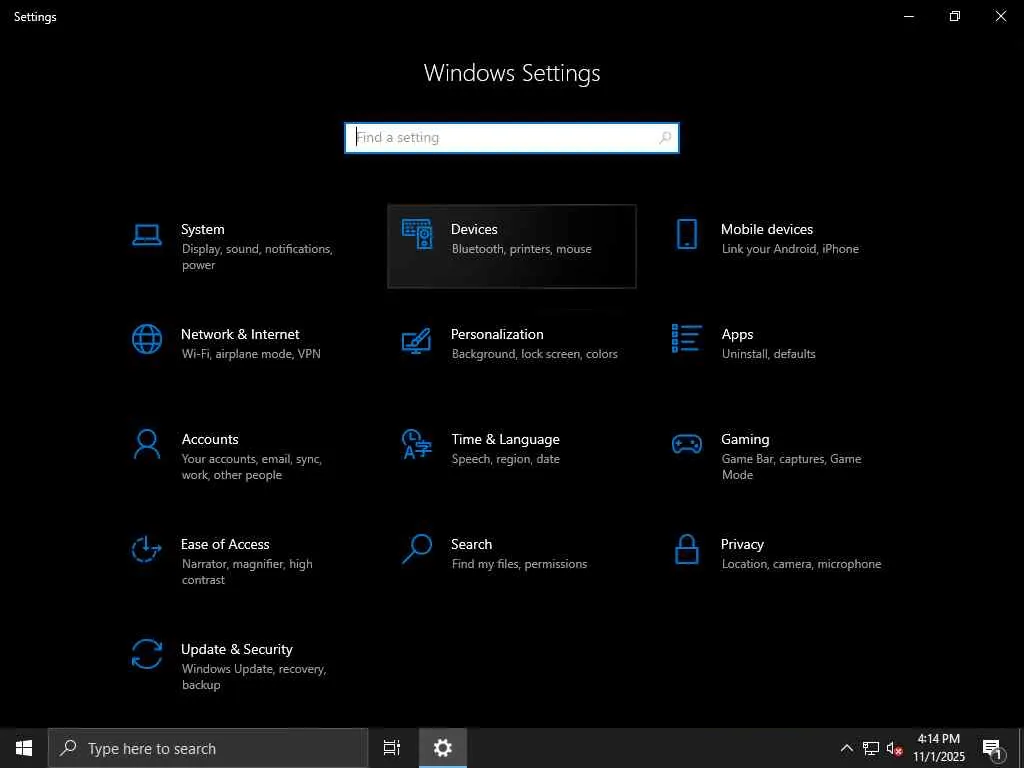
Task: Close the Settings window
Action: [x=1000, y=16]
